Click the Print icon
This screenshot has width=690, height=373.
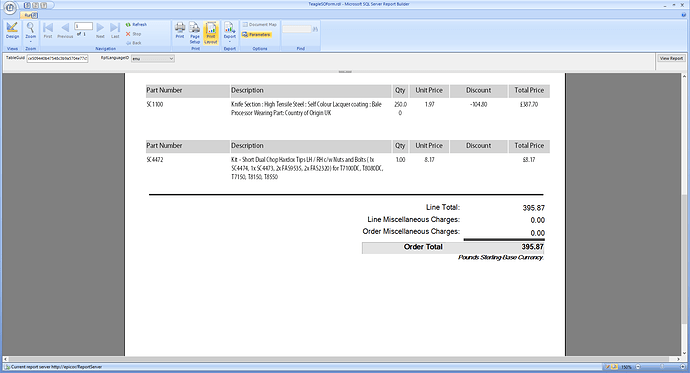click(180, 30)
